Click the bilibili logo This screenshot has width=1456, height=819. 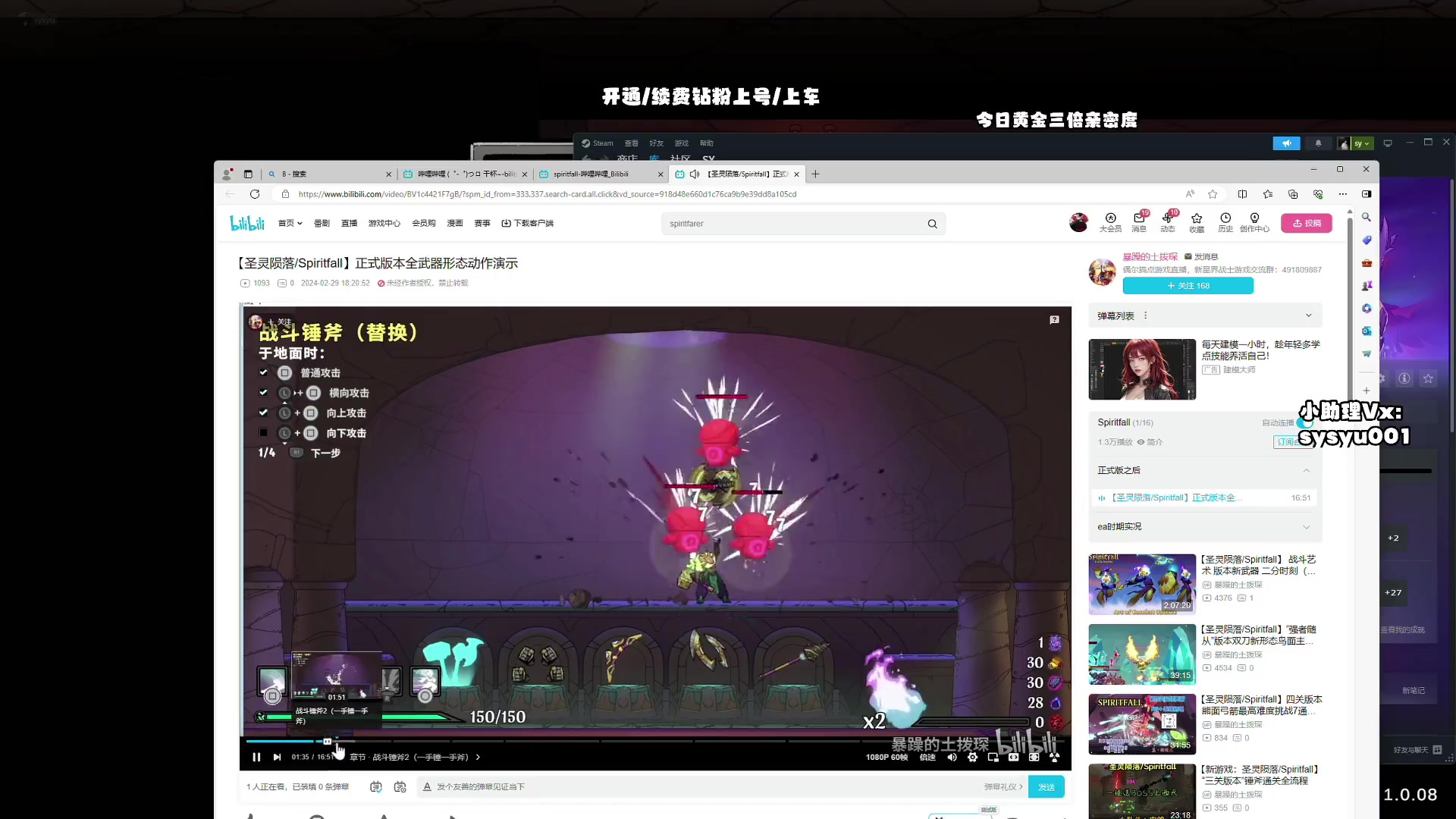(247, 223)
